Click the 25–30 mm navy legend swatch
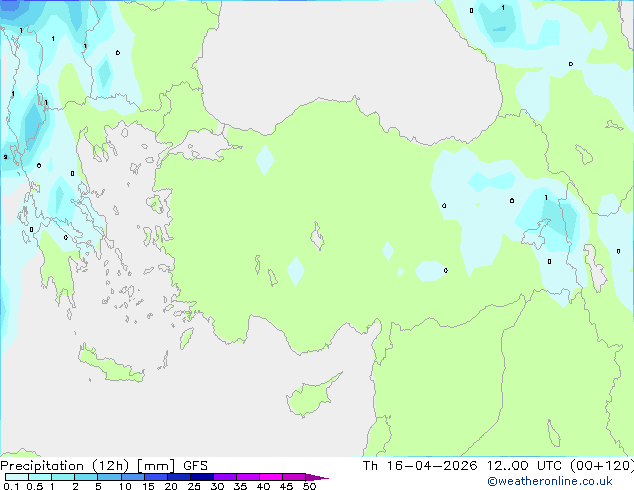Image resolution: width=634 pixels, height=490 pixels. point(202,477)
